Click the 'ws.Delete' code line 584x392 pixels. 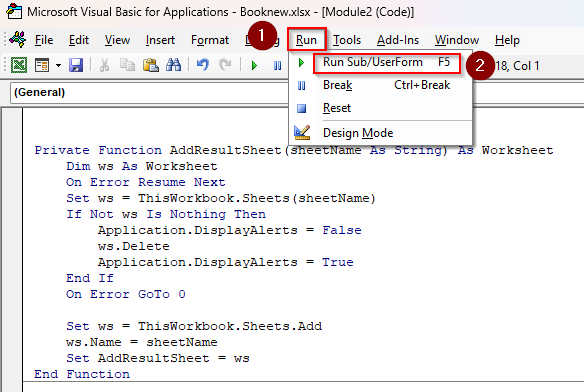(134, 246)
